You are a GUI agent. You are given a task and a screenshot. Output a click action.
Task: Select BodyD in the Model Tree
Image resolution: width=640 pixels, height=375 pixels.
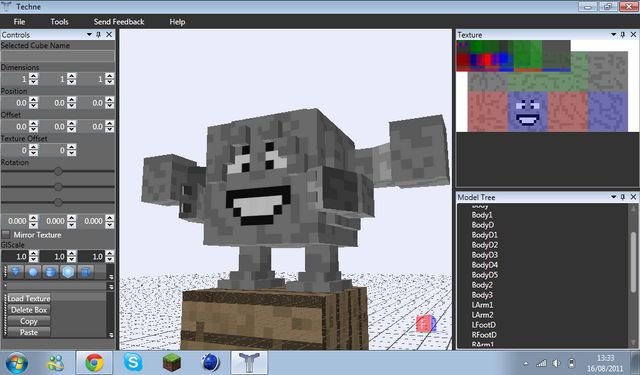click(483, 225)
